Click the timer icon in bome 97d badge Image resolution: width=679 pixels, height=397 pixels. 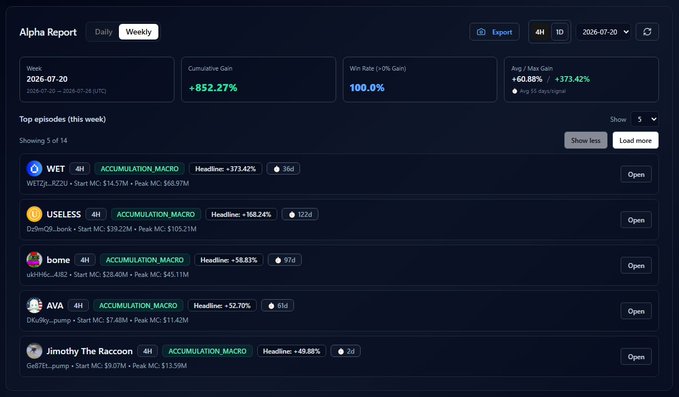[278, 260]
